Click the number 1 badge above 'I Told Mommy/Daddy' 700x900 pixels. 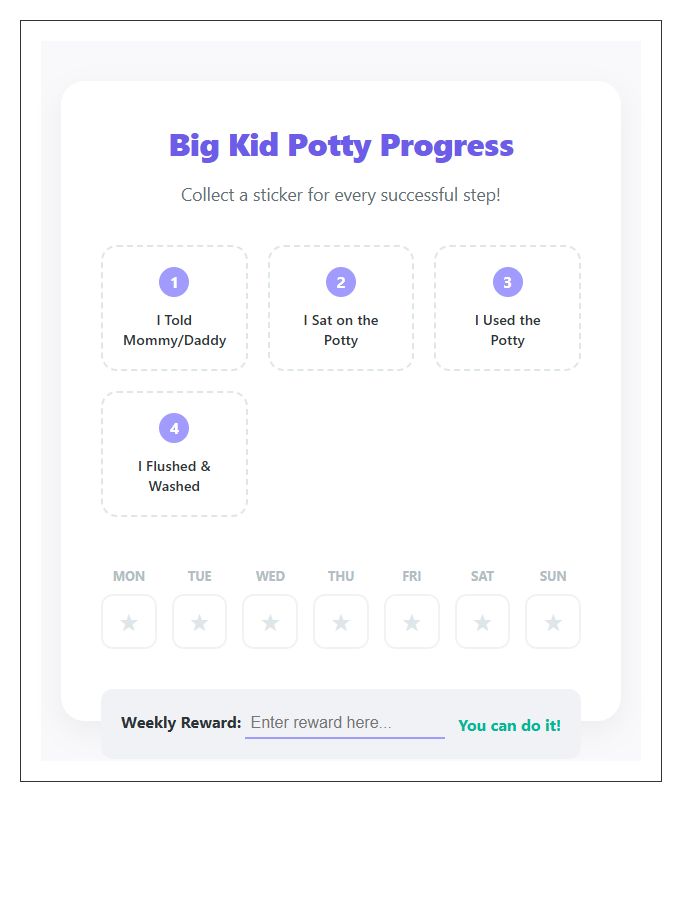pyautogui.click(x=174, y=282)
